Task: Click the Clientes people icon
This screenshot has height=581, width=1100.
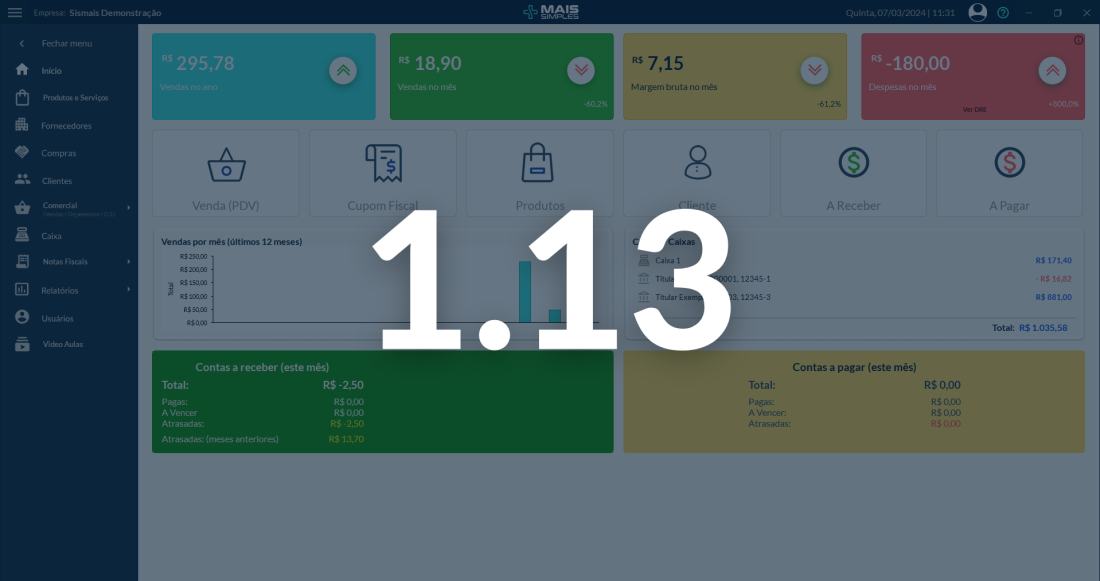Action: [22, 180]
